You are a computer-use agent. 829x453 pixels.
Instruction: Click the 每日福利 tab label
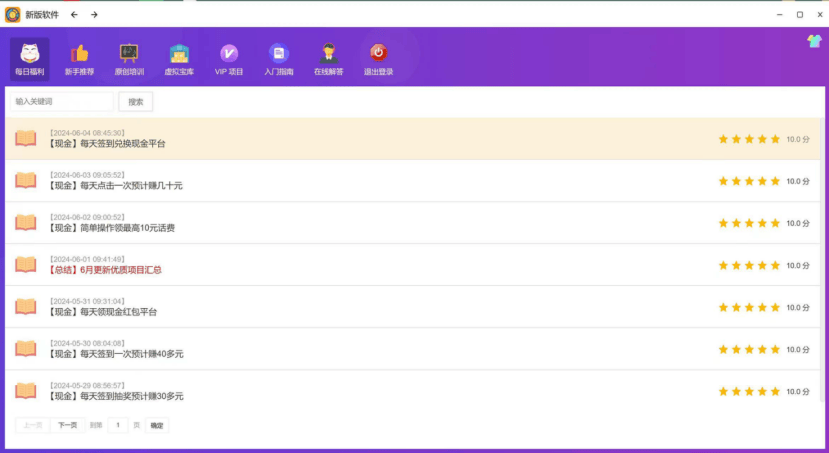[x=30, y=72]
